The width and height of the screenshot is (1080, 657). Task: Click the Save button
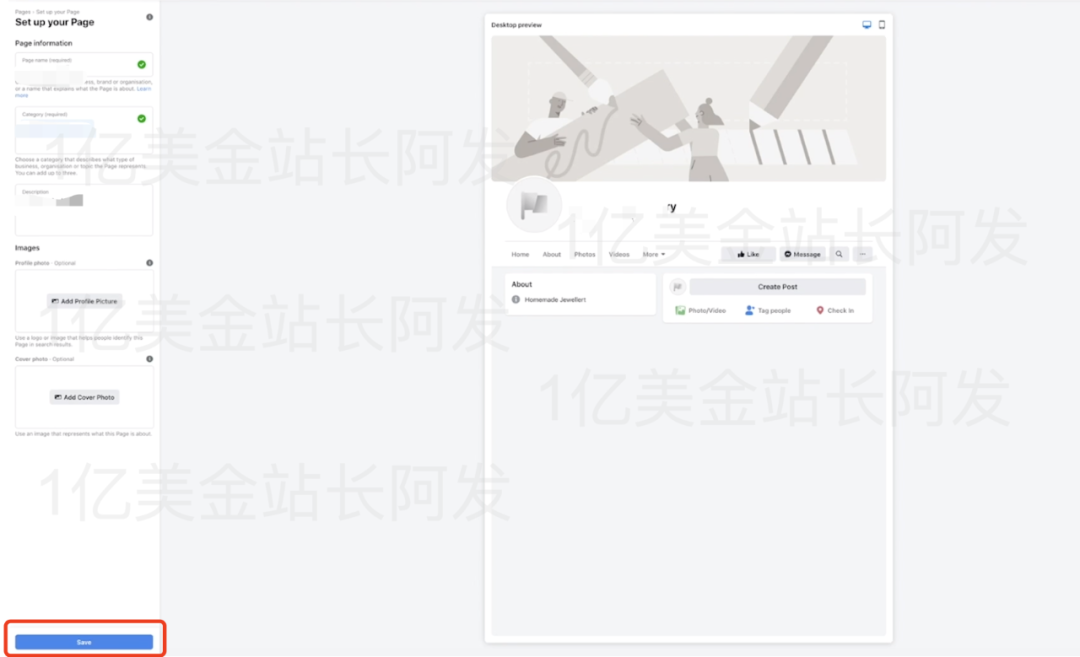84,641
